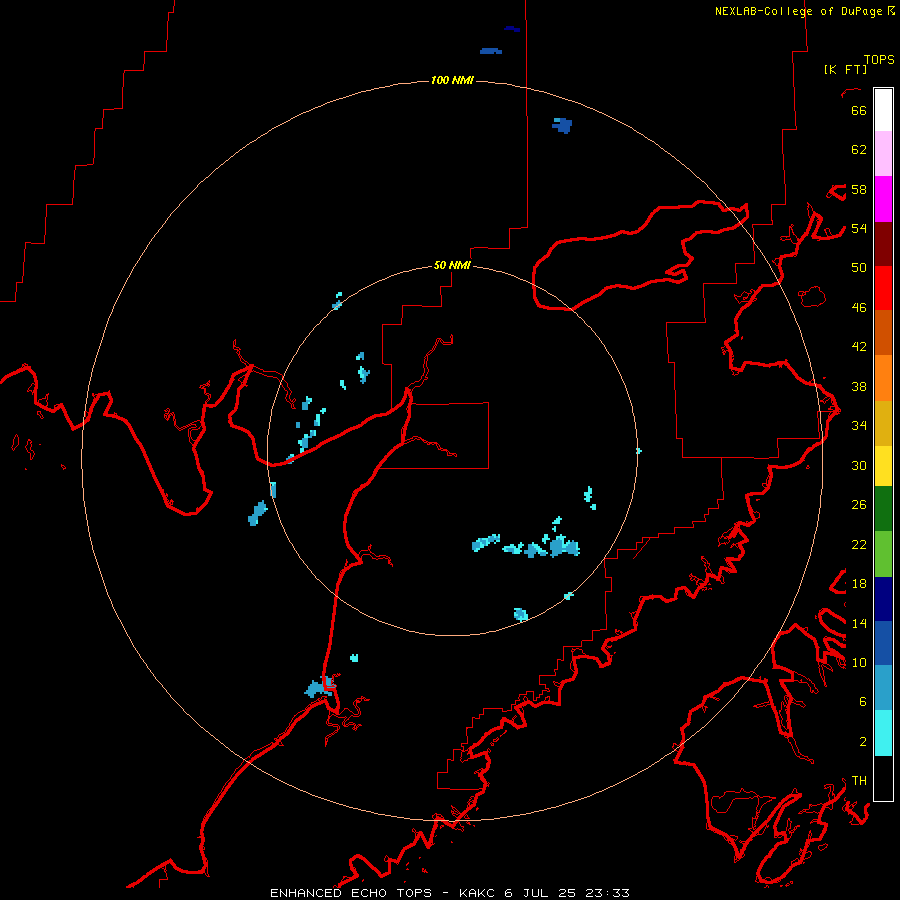Select the dark green legend swatch
Image resolution: width=900 pixels, height=900 pixels.
click(883, 509)
